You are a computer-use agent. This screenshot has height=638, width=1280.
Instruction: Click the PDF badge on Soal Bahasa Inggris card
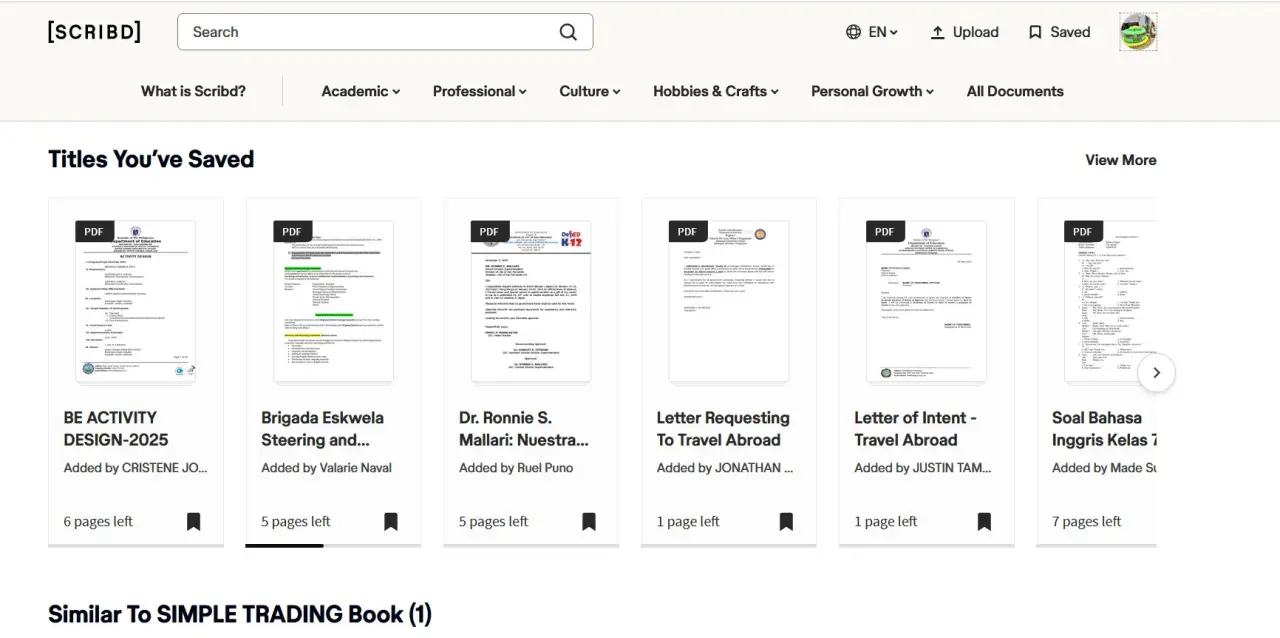[x=1083, y=232]
